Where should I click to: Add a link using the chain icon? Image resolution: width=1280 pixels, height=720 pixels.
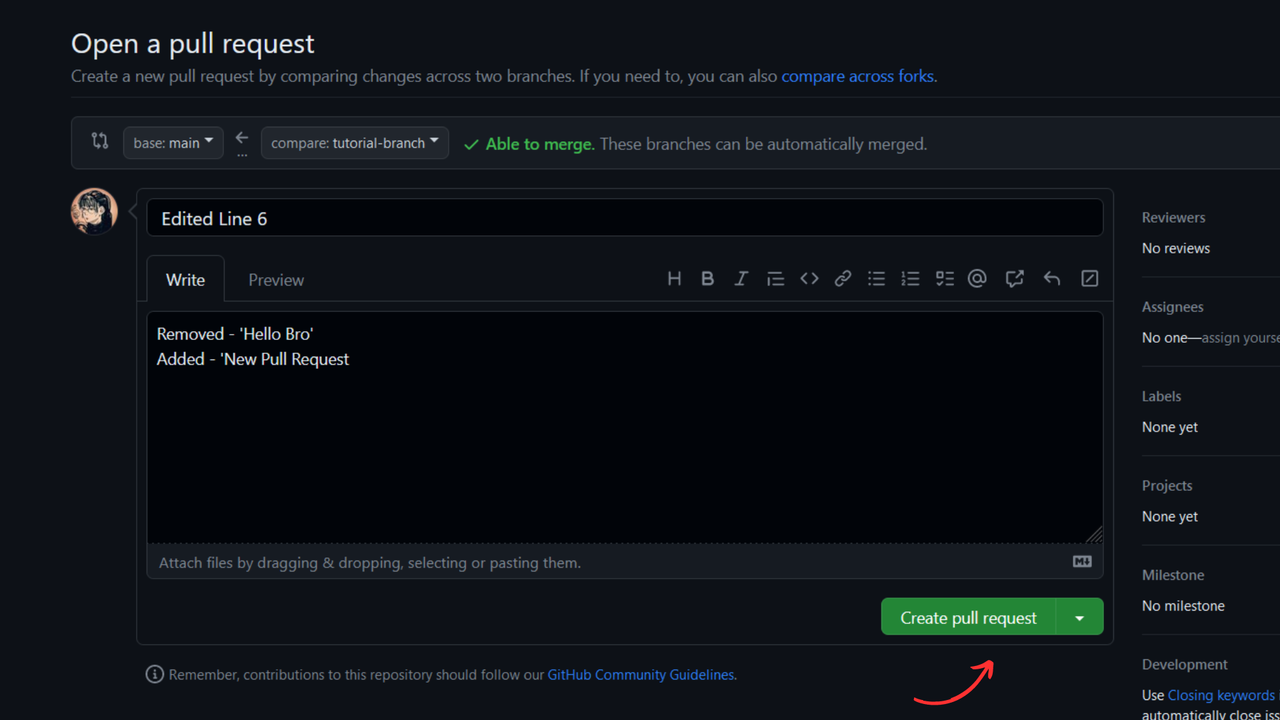coord(843,279)
